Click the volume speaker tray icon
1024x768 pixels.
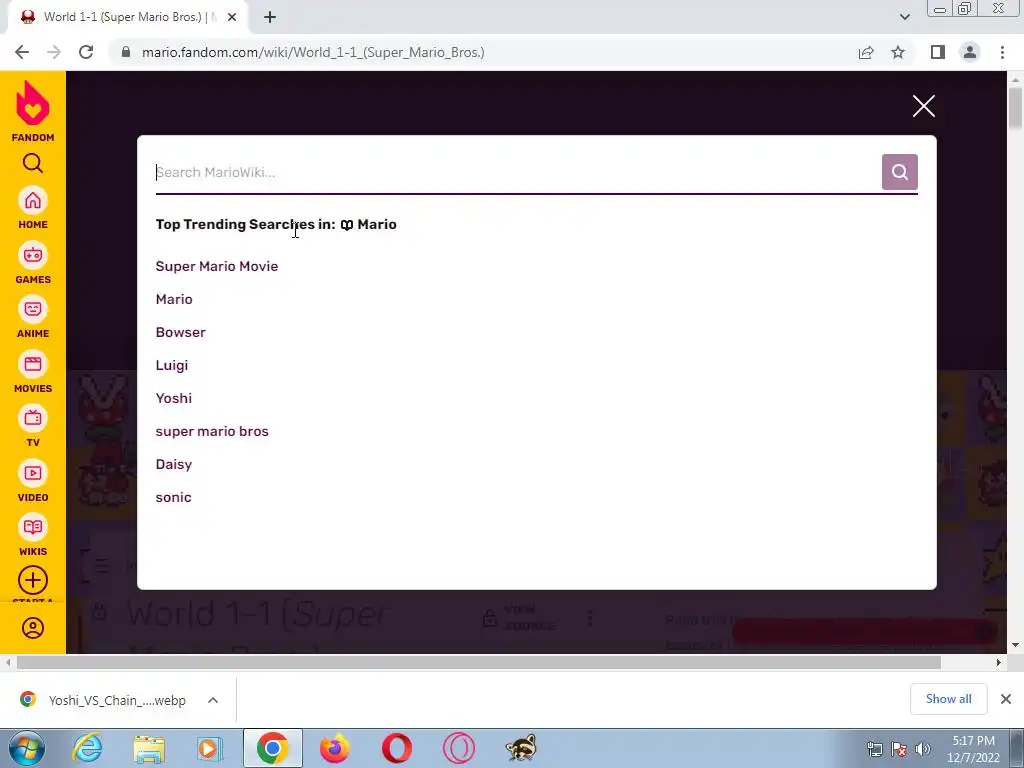click(923, 749)
